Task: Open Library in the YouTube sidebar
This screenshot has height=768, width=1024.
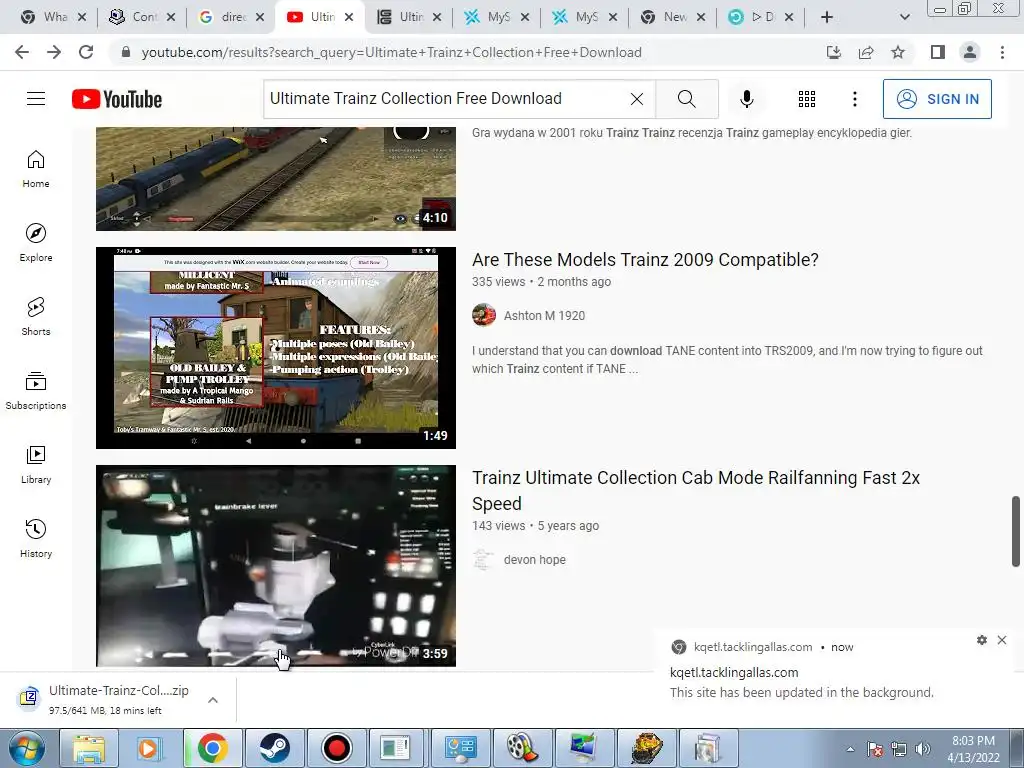Action: tap(36, 464)
